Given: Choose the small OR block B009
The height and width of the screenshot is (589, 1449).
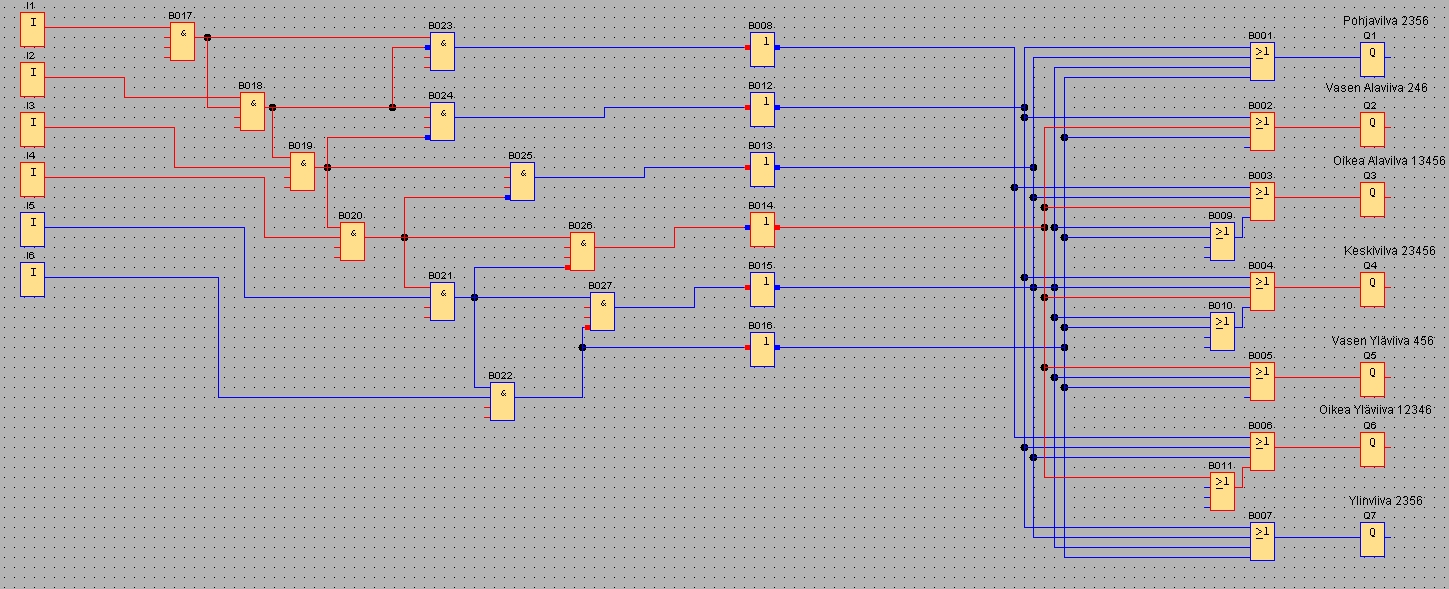Looking at the screenshot, I should (1222, 242).
